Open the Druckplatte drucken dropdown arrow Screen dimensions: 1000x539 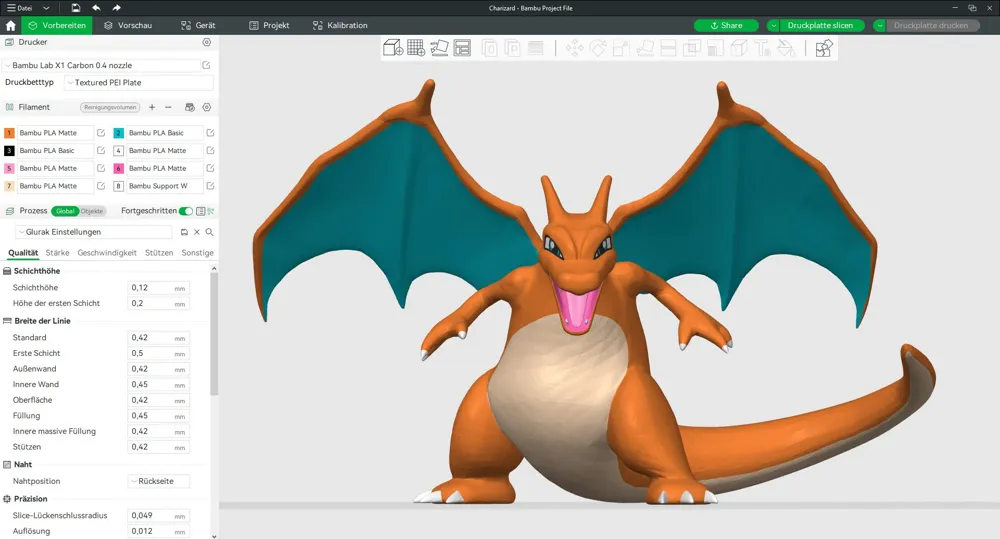point(880,26)
